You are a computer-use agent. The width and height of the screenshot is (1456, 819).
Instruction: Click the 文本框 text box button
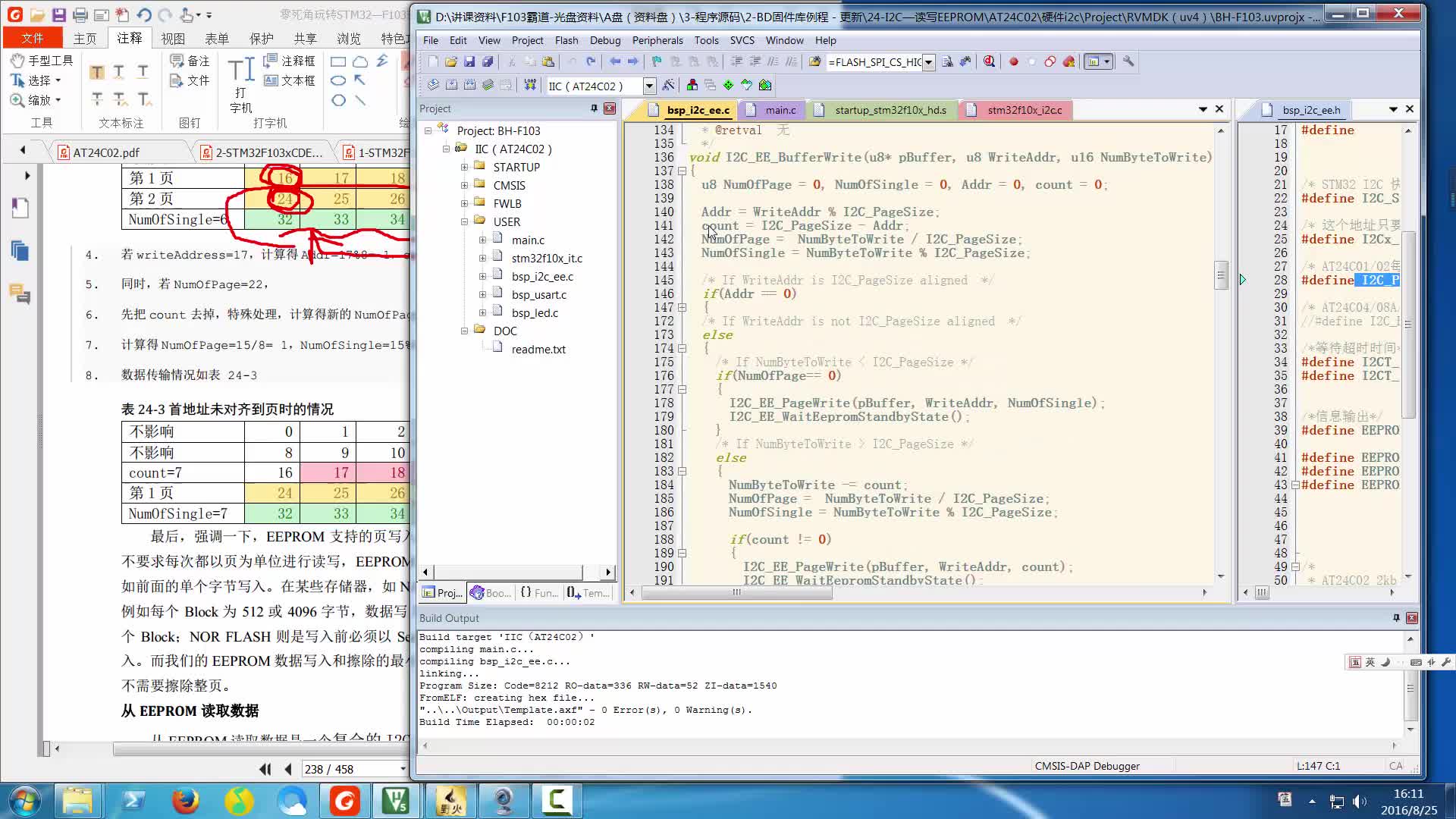tap(290, 80)
